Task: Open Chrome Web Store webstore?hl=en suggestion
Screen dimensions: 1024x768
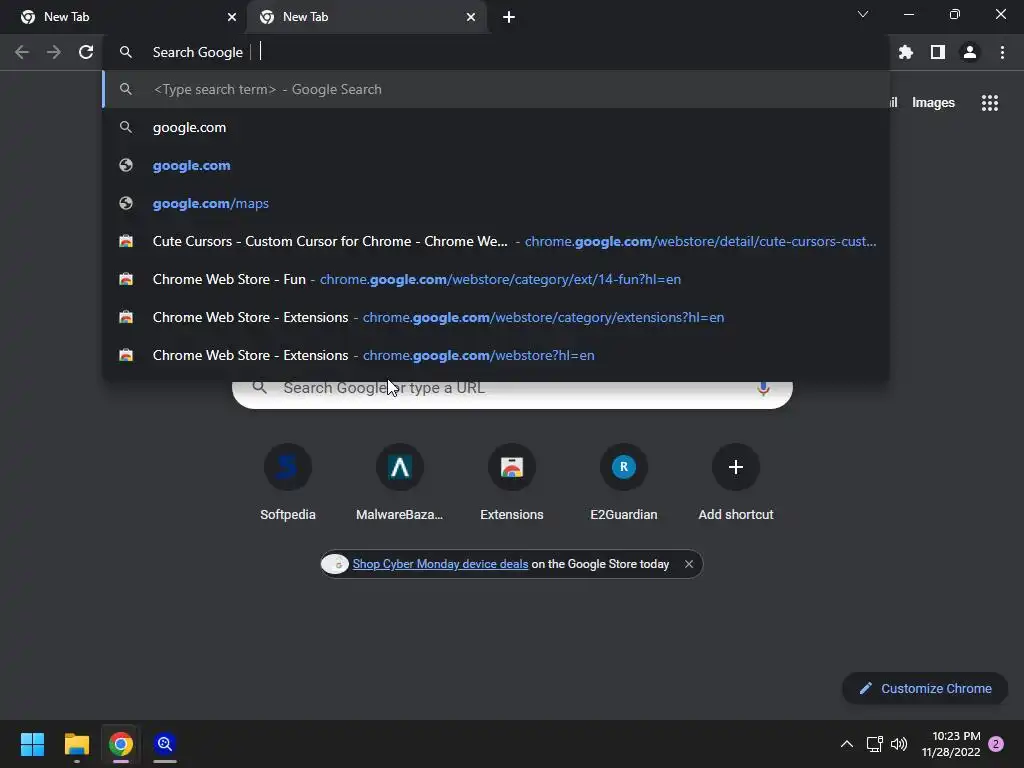Action: click(496, 355)
